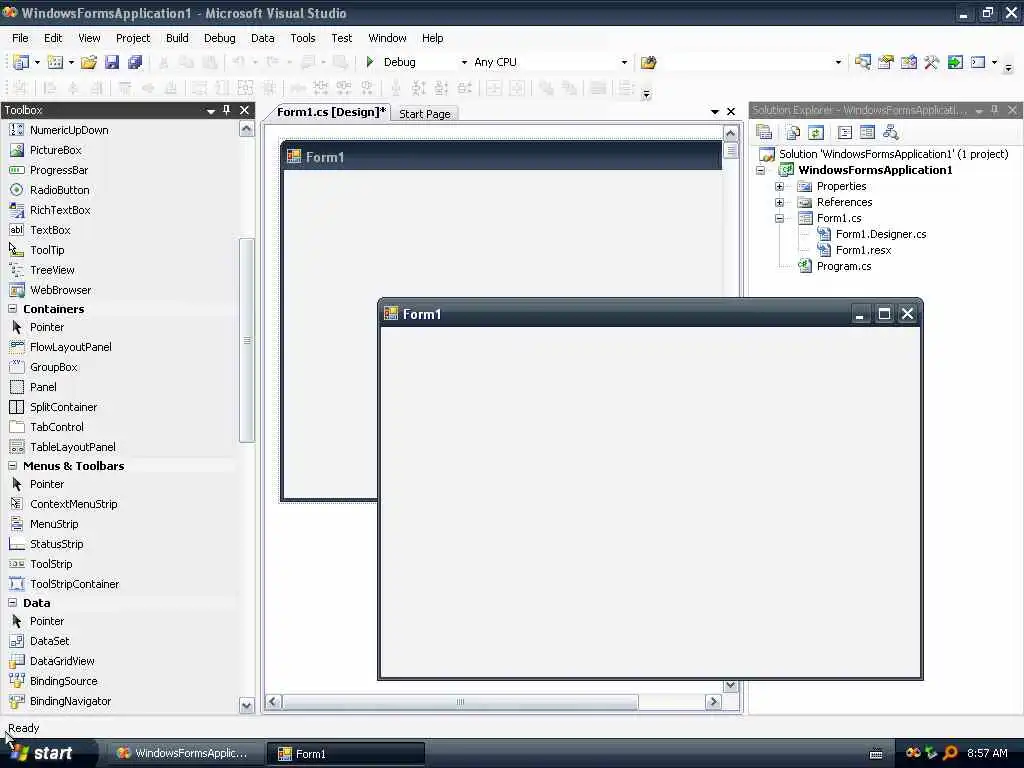Screen dimensions: 1024x768
Task: Open the Toolbox window position dropdown arrow
Action: click(x=210, y=111)
